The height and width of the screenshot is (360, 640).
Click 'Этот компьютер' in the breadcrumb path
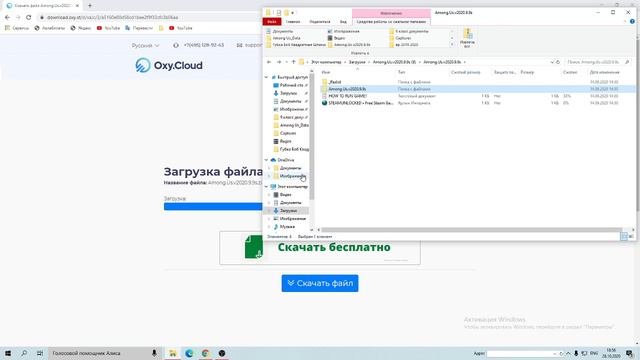click(326, 62)
